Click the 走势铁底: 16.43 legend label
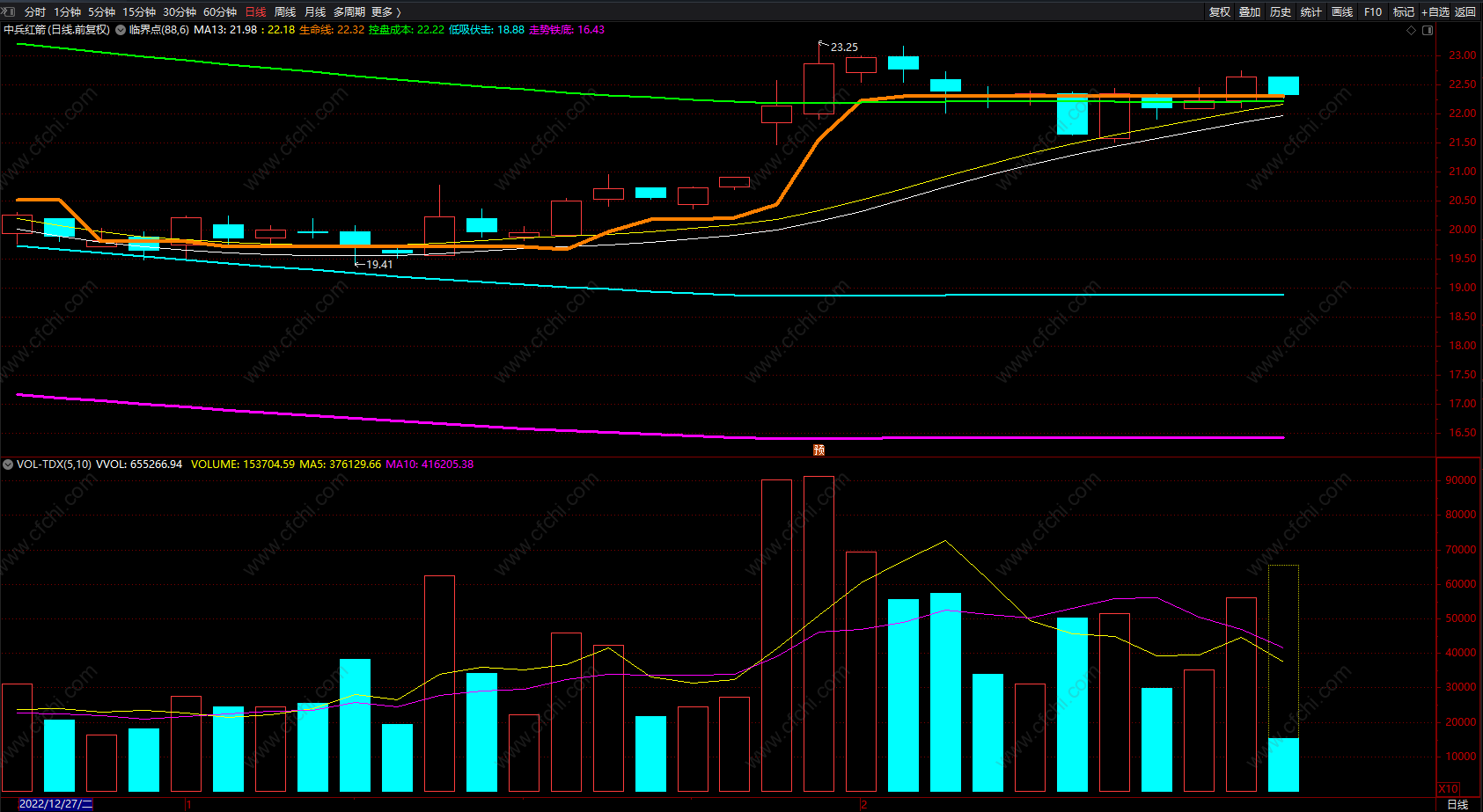The width and height of the screenshot is (1483, 812). 567,30
